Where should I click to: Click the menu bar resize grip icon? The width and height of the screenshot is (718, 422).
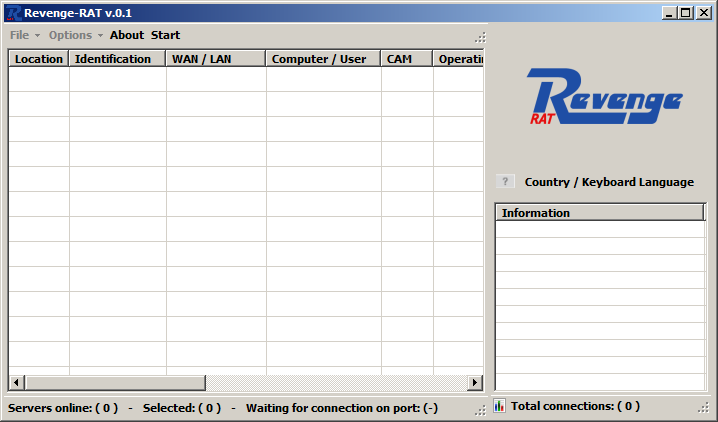tap(480, 36)
